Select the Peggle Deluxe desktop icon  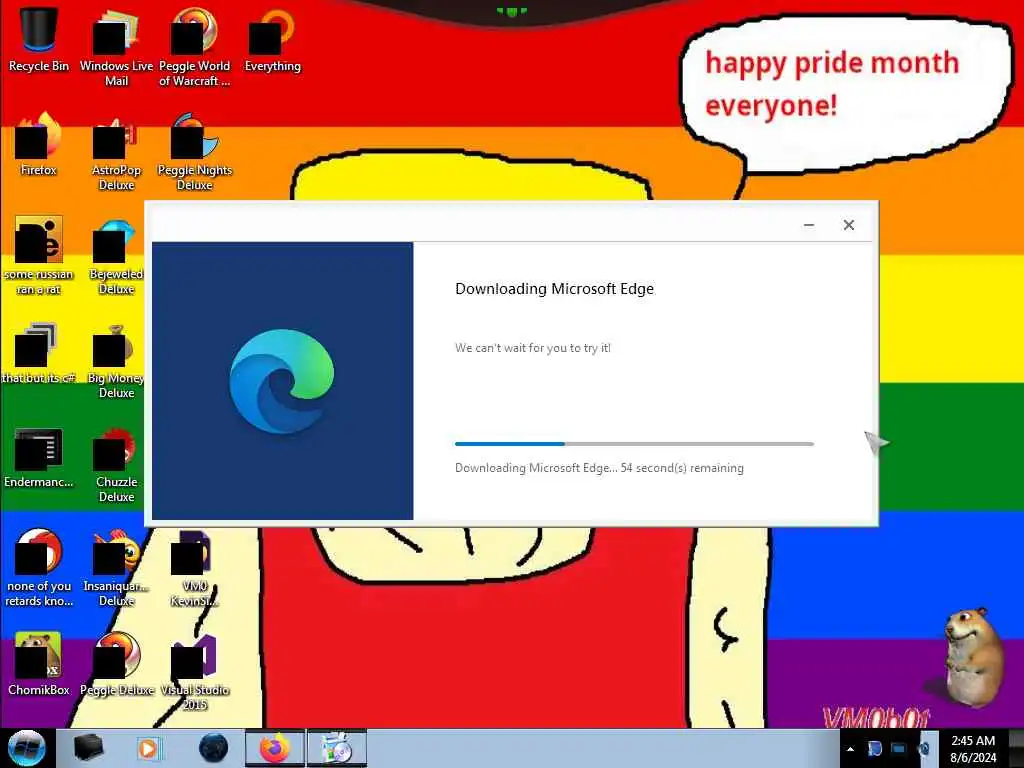click(116, 664)
